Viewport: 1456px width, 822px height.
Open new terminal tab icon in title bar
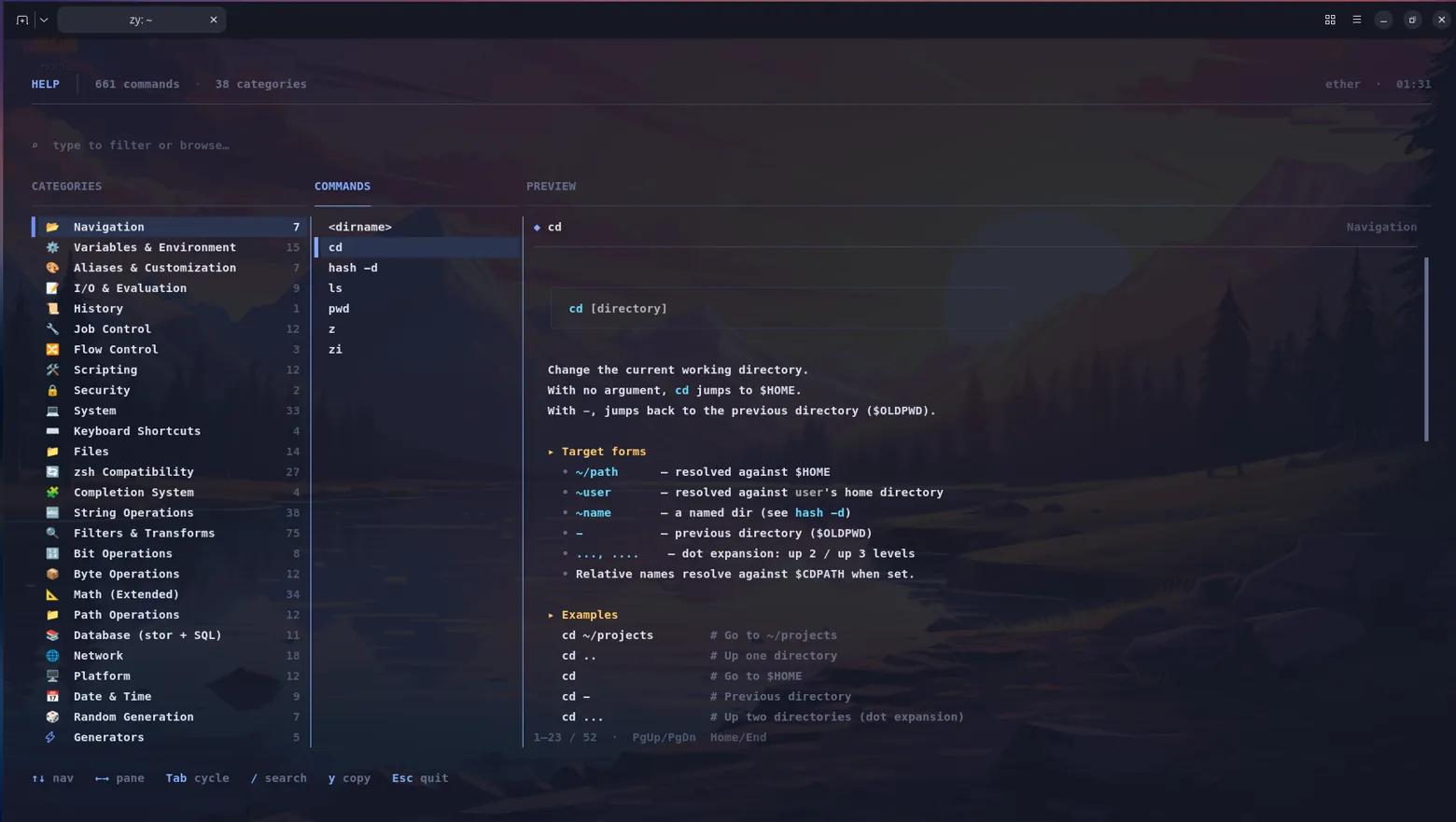point(22,20)
